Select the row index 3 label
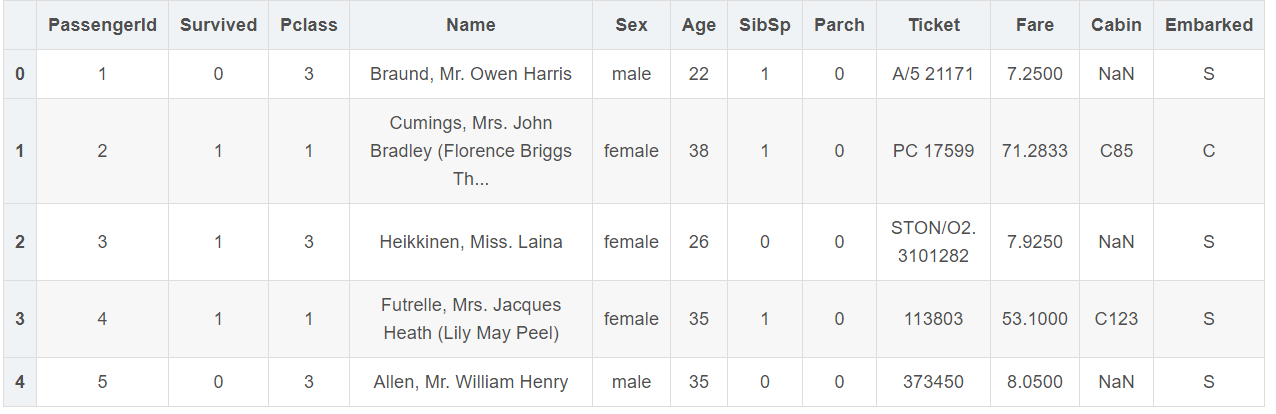The height and width of the screenshot is (414, 1276). pyautogui.click(x=20, y=319)
